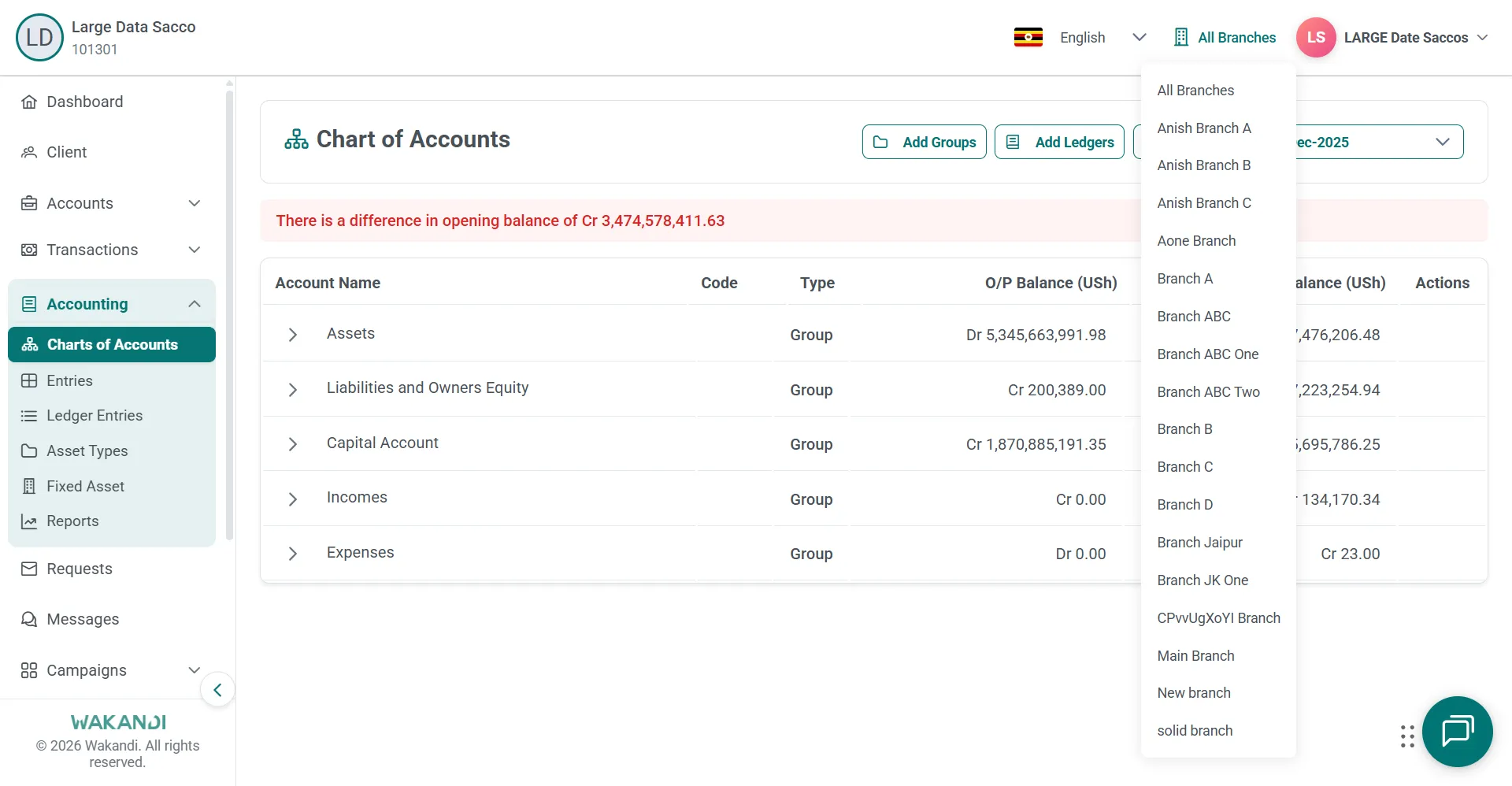Select Branch D from the list

click(x=1218, y=505)
